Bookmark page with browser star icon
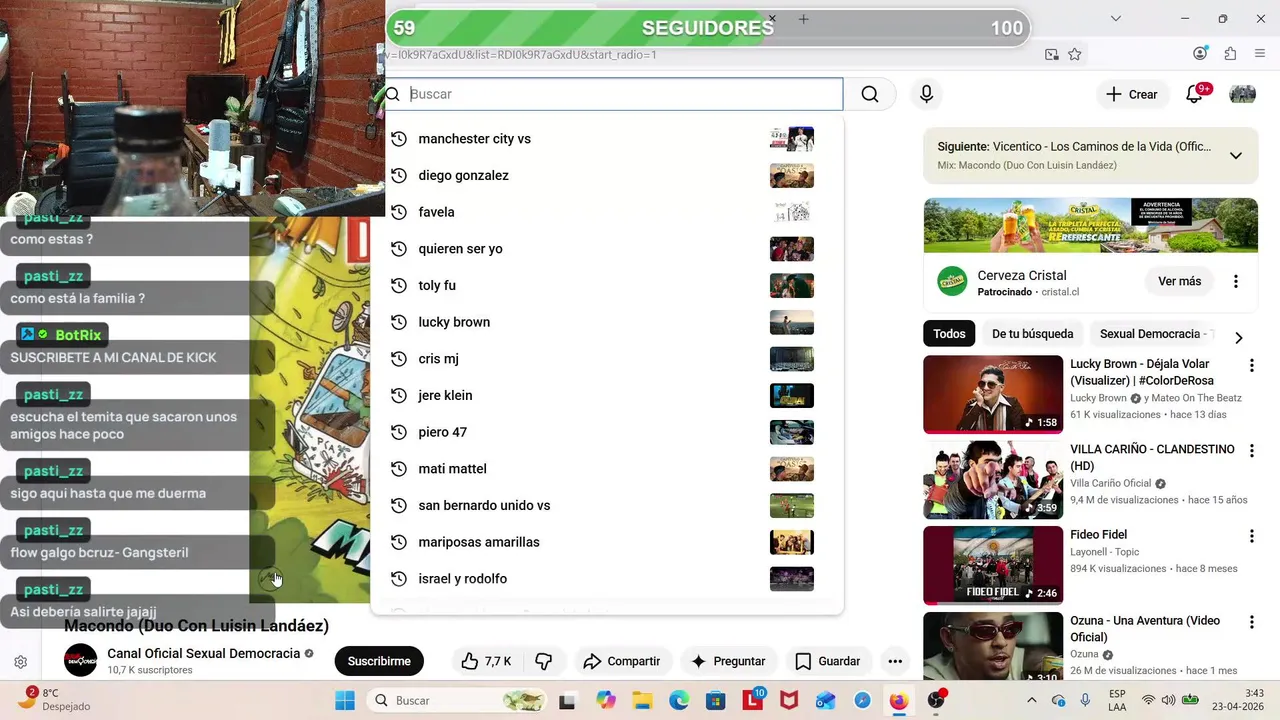 (x=1075, y=54)
